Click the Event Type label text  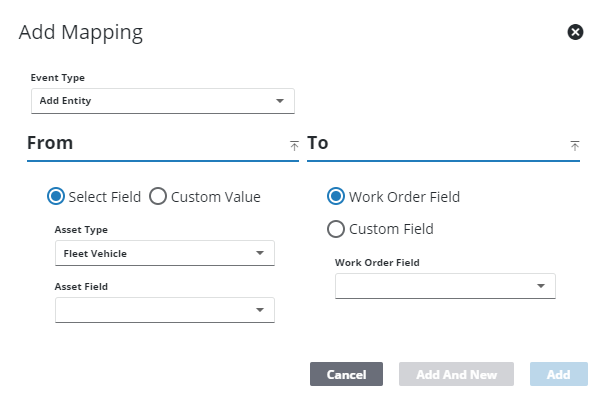pyautogui.click(x=58, y=78)
